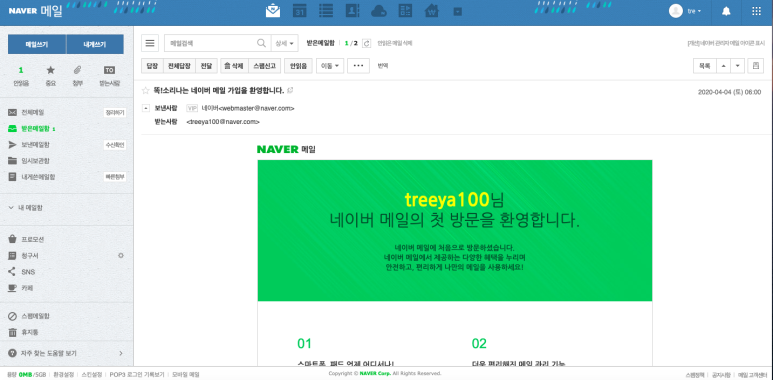Click the 환경설정 settings link in footer
The height and width of the screenshot is (380, 773).
(64, 375)
